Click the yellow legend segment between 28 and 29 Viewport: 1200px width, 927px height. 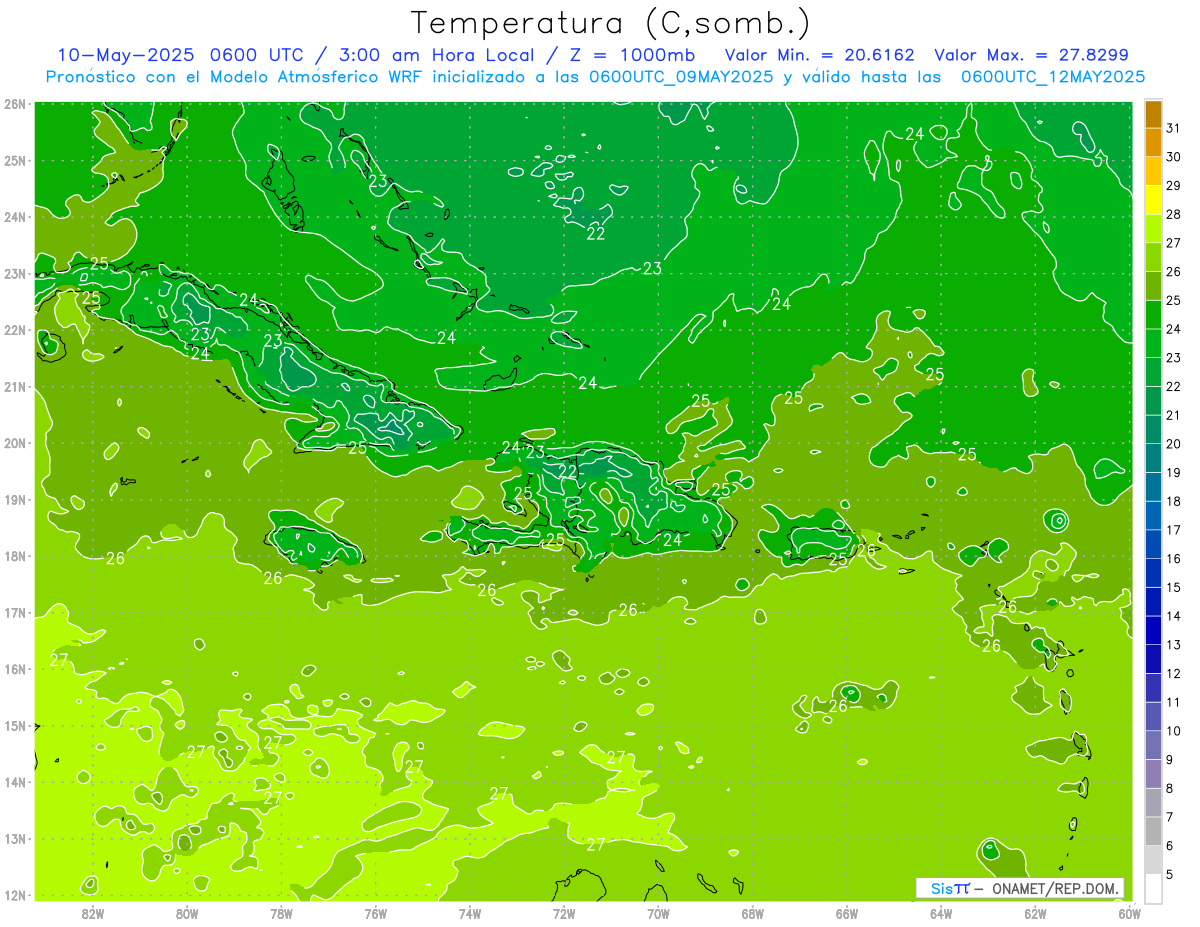(x=1153, y=200)
